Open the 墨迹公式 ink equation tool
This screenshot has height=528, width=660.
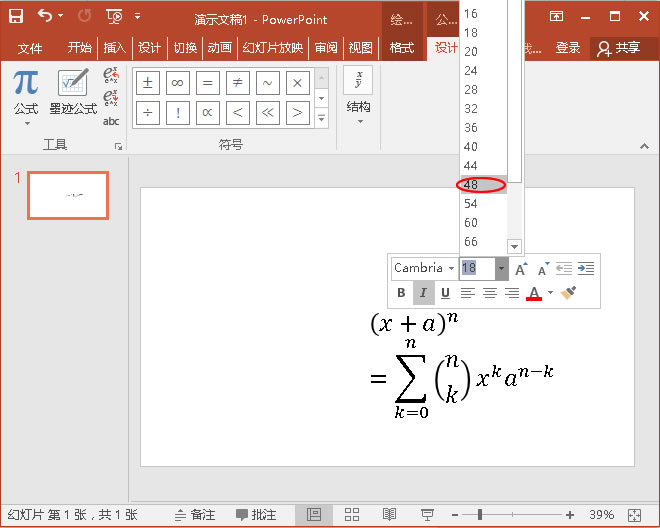73,94
